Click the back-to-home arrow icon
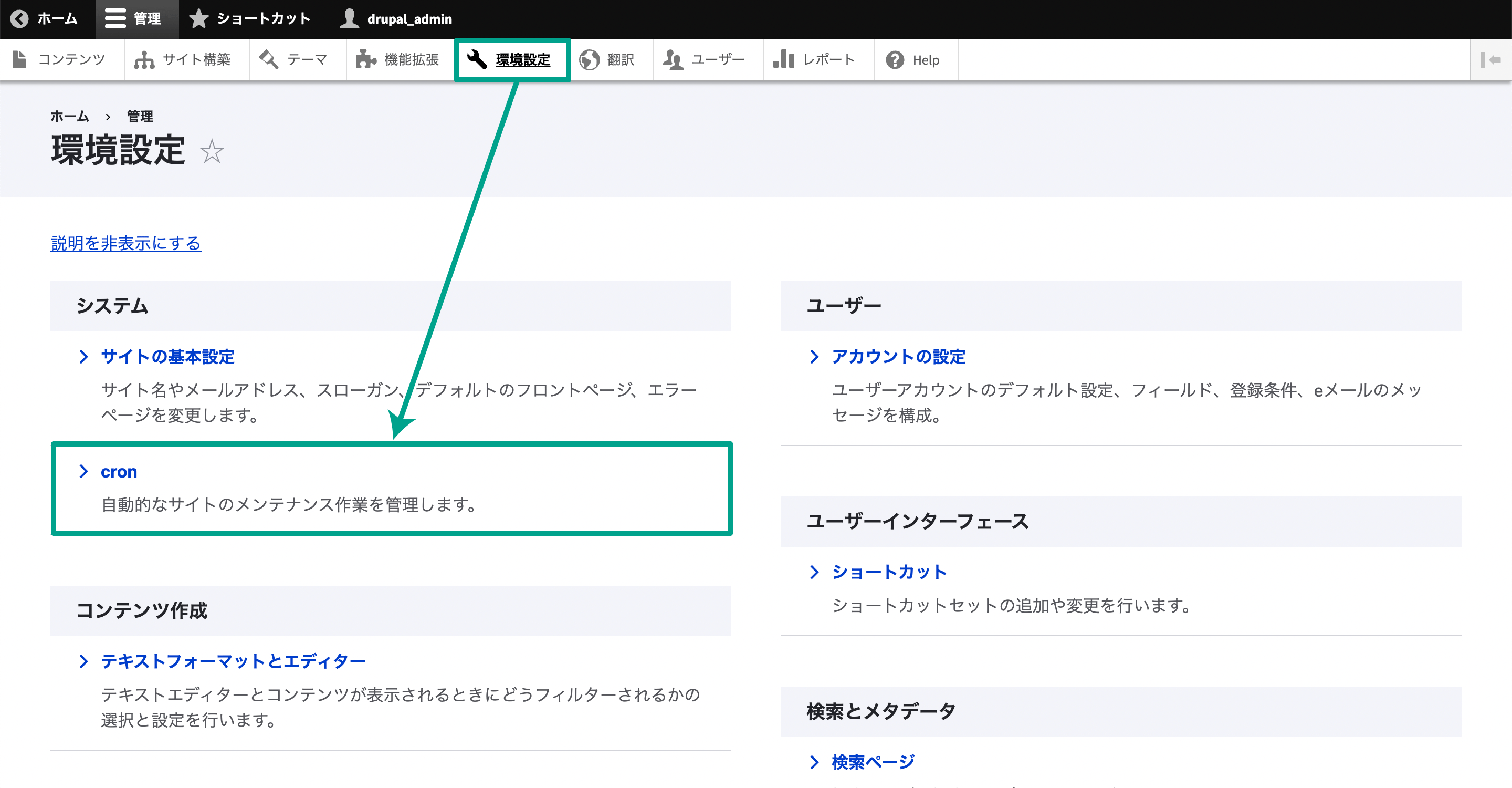The image size is (1512, 788). coord(19,19)
